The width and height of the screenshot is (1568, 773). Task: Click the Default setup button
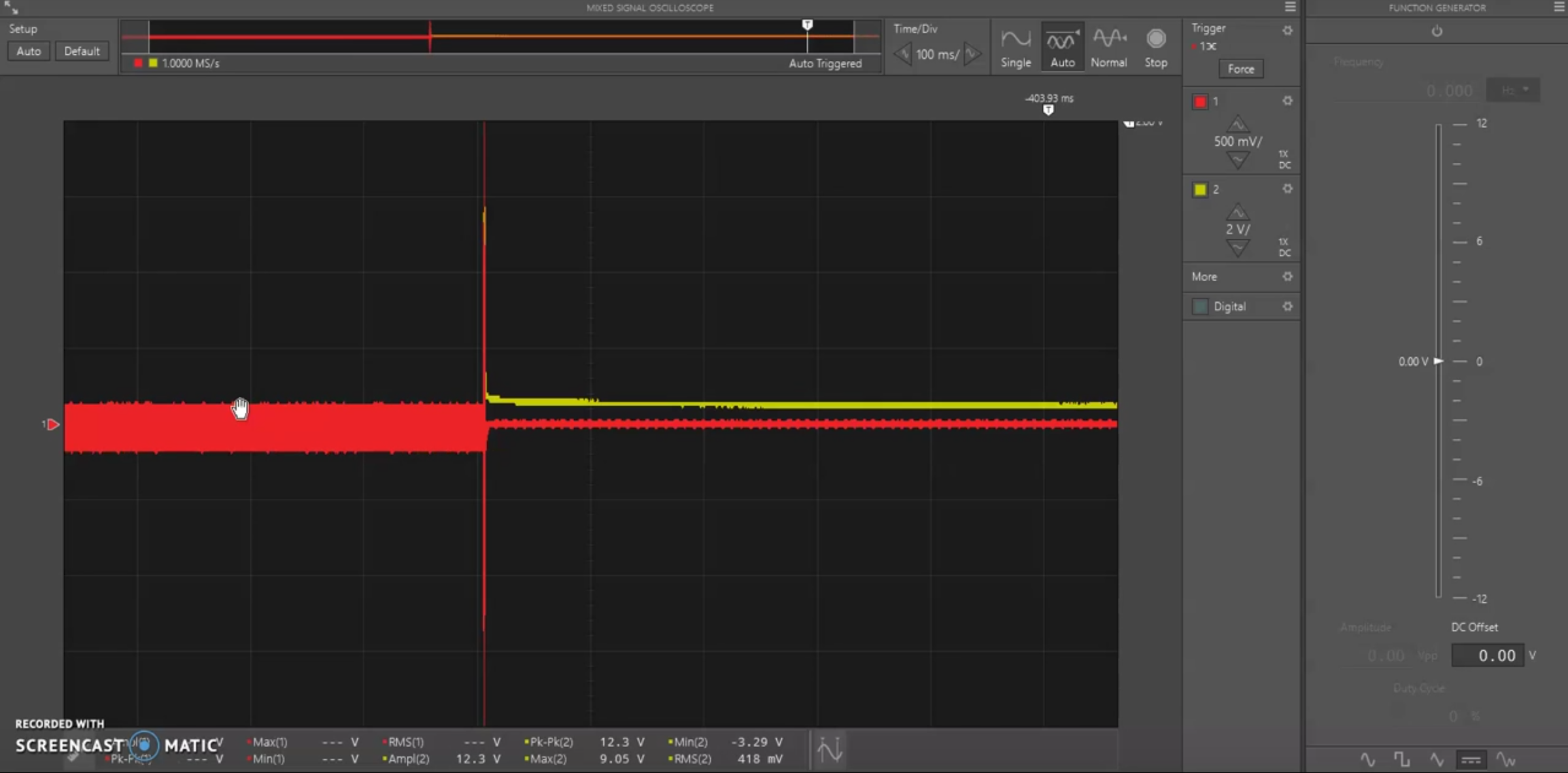tap(82, 51)
